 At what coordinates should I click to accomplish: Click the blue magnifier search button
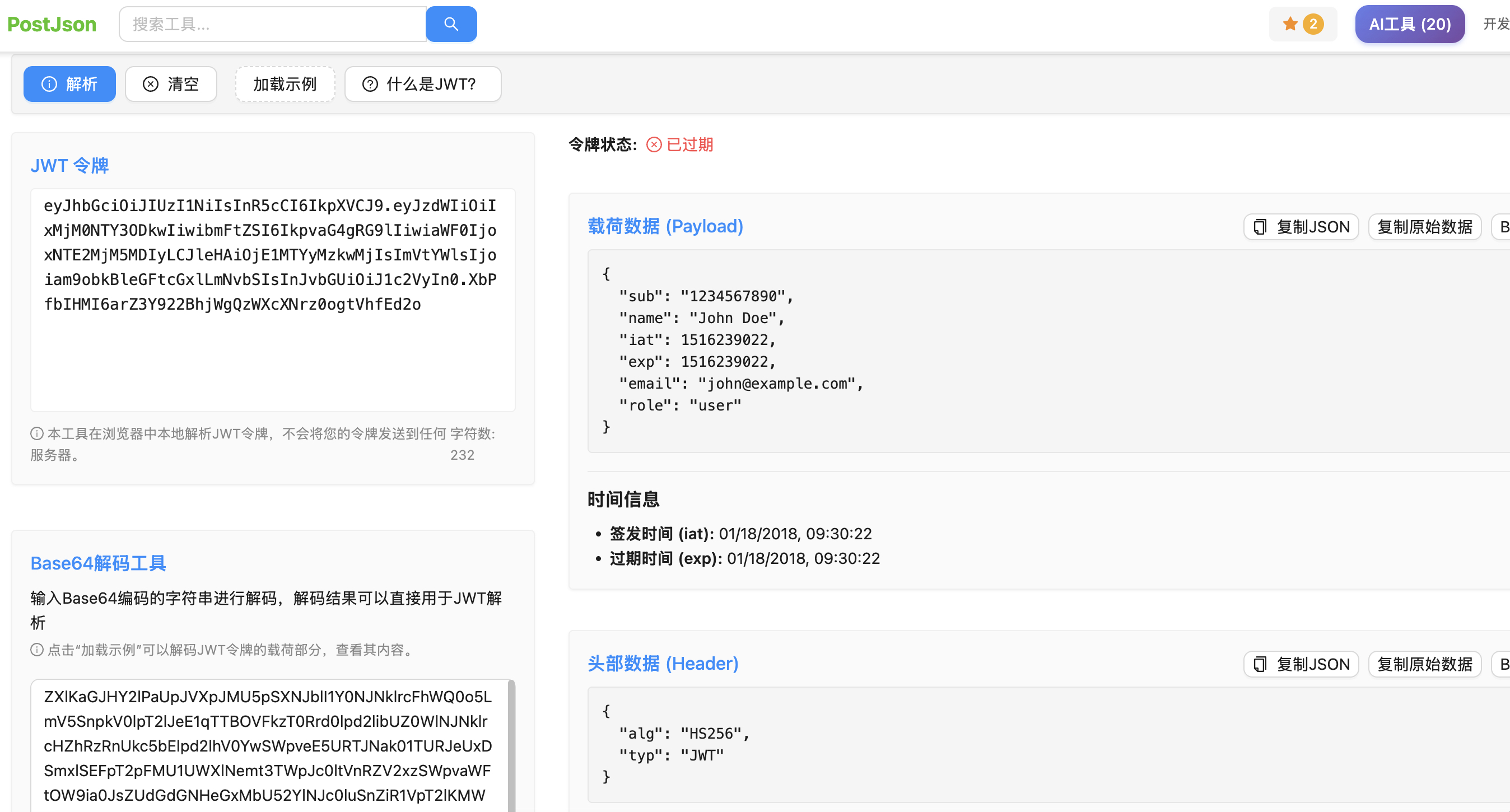(x=451, y=24)
